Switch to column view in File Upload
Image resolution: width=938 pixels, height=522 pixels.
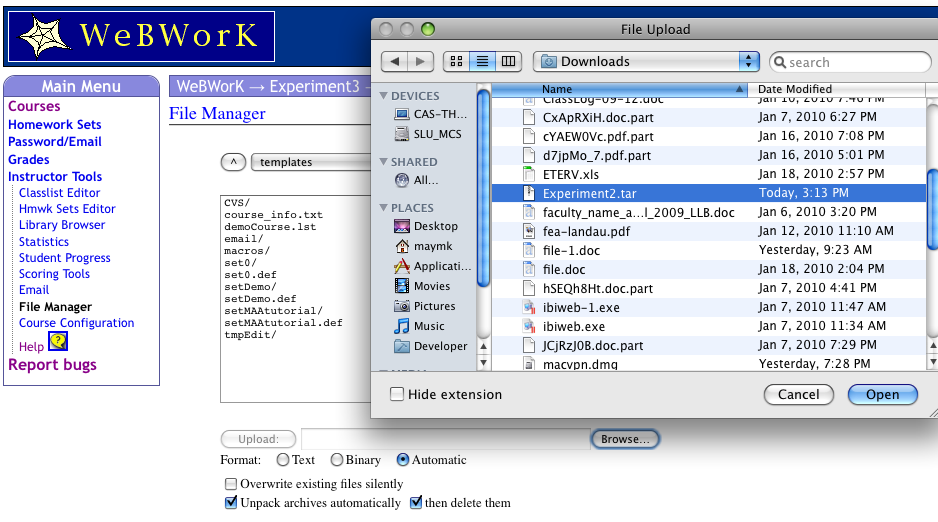[x=508, y=62]
